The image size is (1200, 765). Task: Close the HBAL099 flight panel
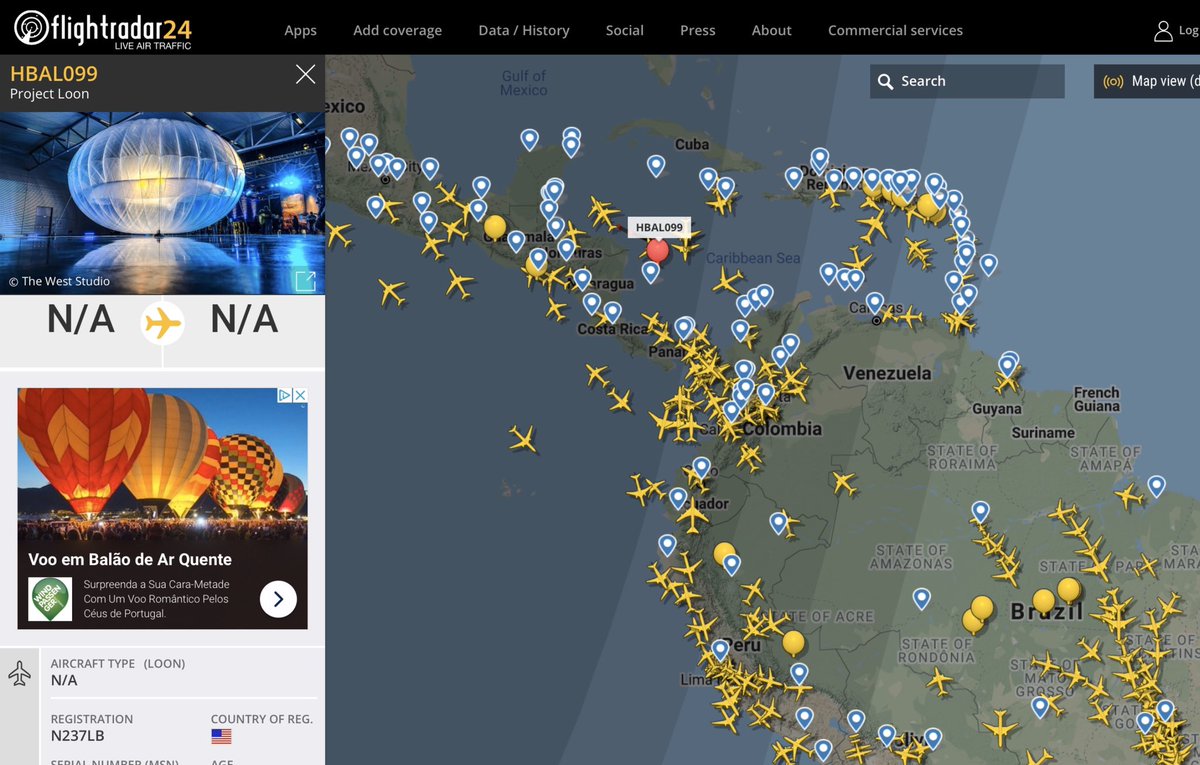coord(305,74)
